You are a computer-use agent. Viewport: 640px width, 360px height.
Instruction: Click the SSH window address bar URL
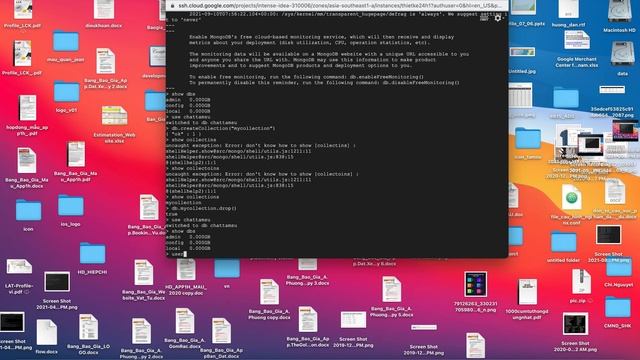coord(340,6)
